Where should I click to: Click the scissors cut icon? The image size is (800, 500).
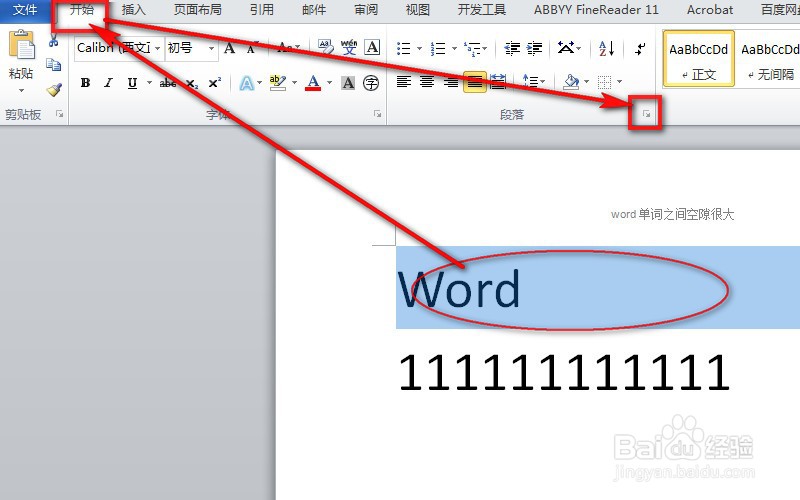coord(54,42)
